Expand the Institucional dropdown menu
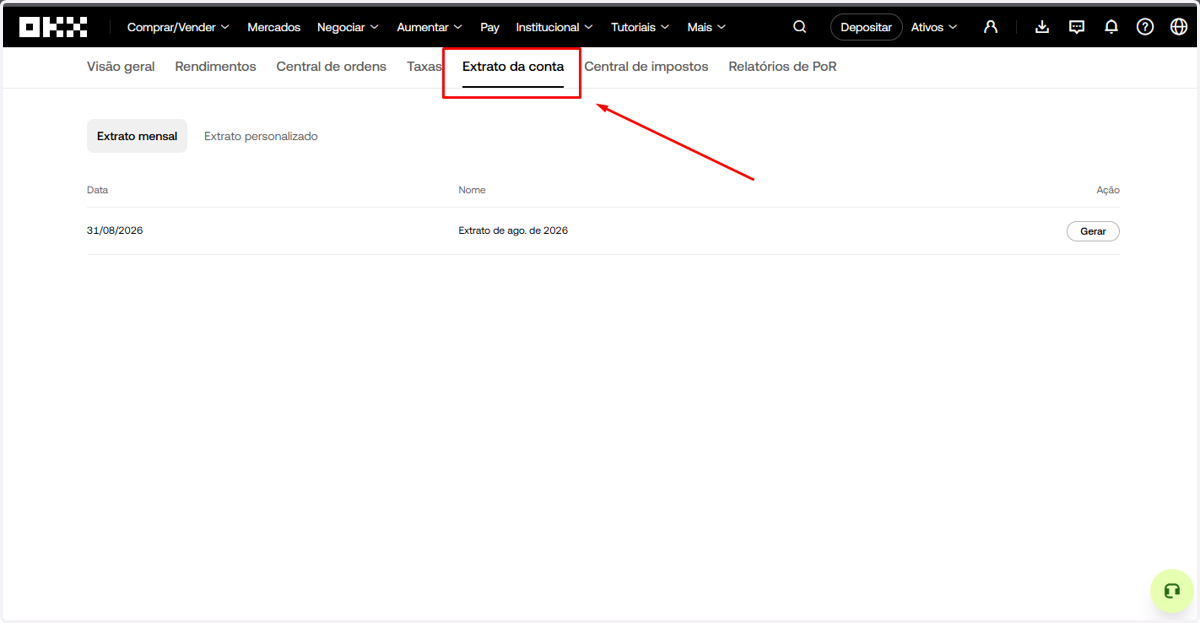This screenshot has width=1200, height=623. [x=554, y=27]
